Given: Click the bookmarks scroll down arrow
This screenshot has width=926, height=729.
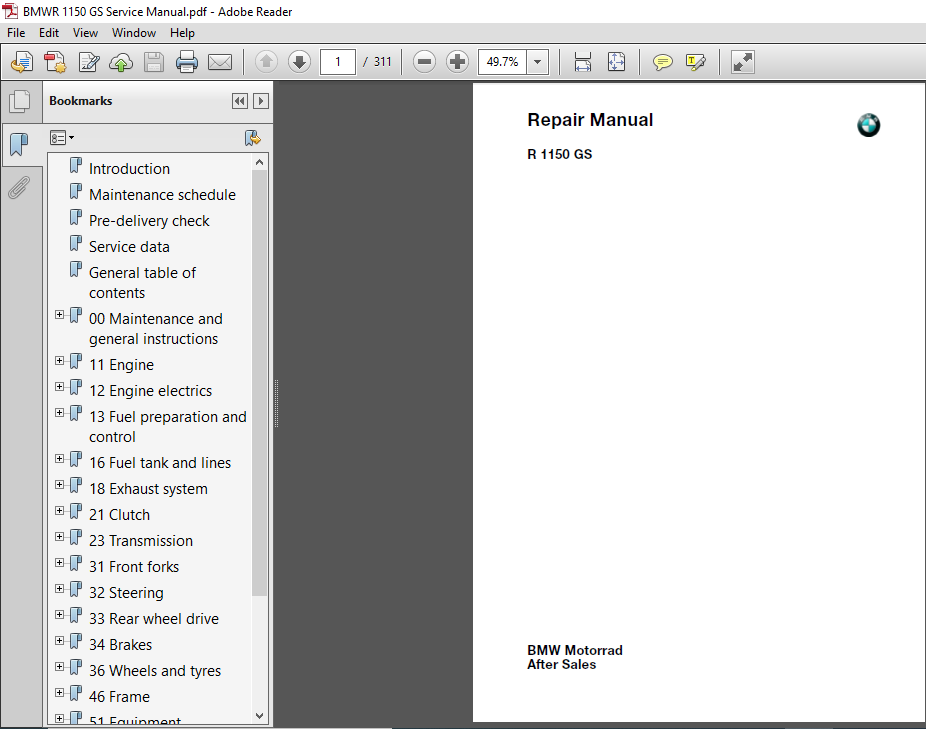Looking at the screenshot, I should click(x=259, y=715).
